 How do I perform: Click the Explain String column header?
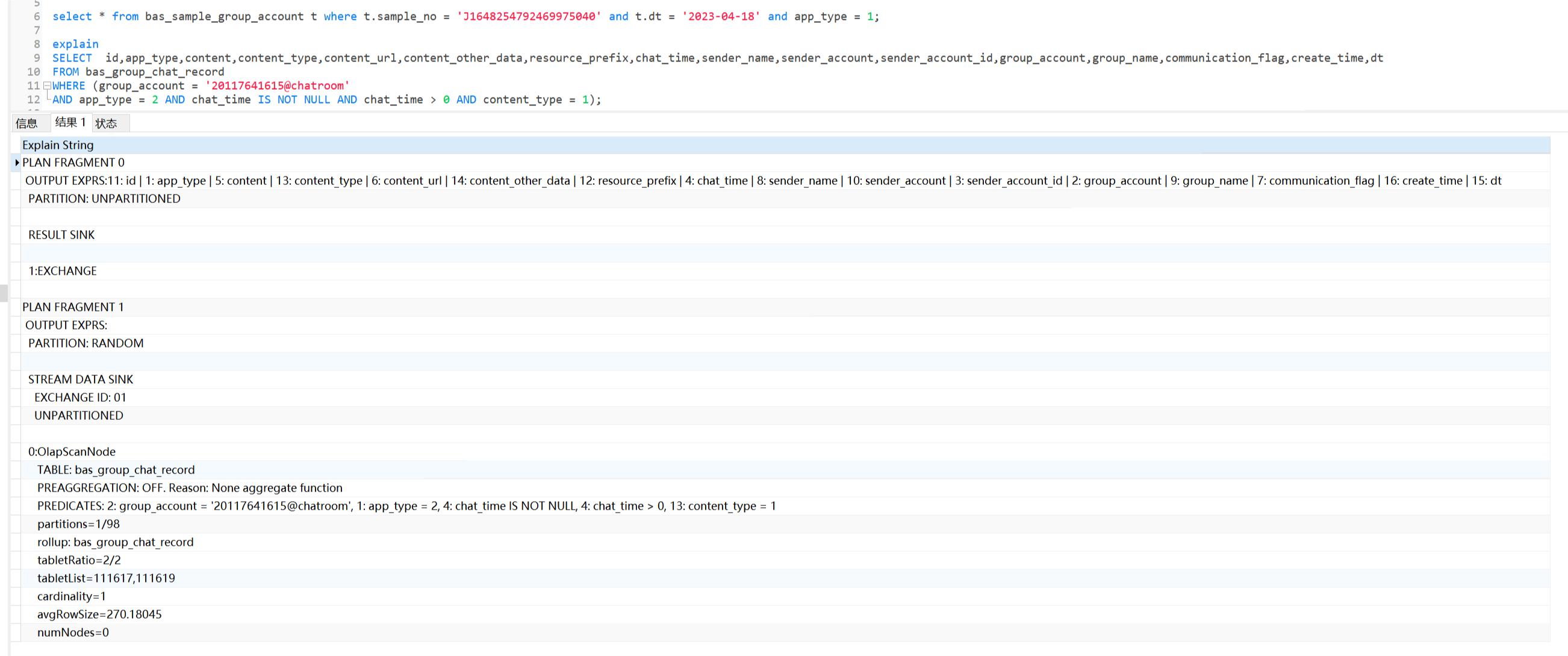(58, 145)
